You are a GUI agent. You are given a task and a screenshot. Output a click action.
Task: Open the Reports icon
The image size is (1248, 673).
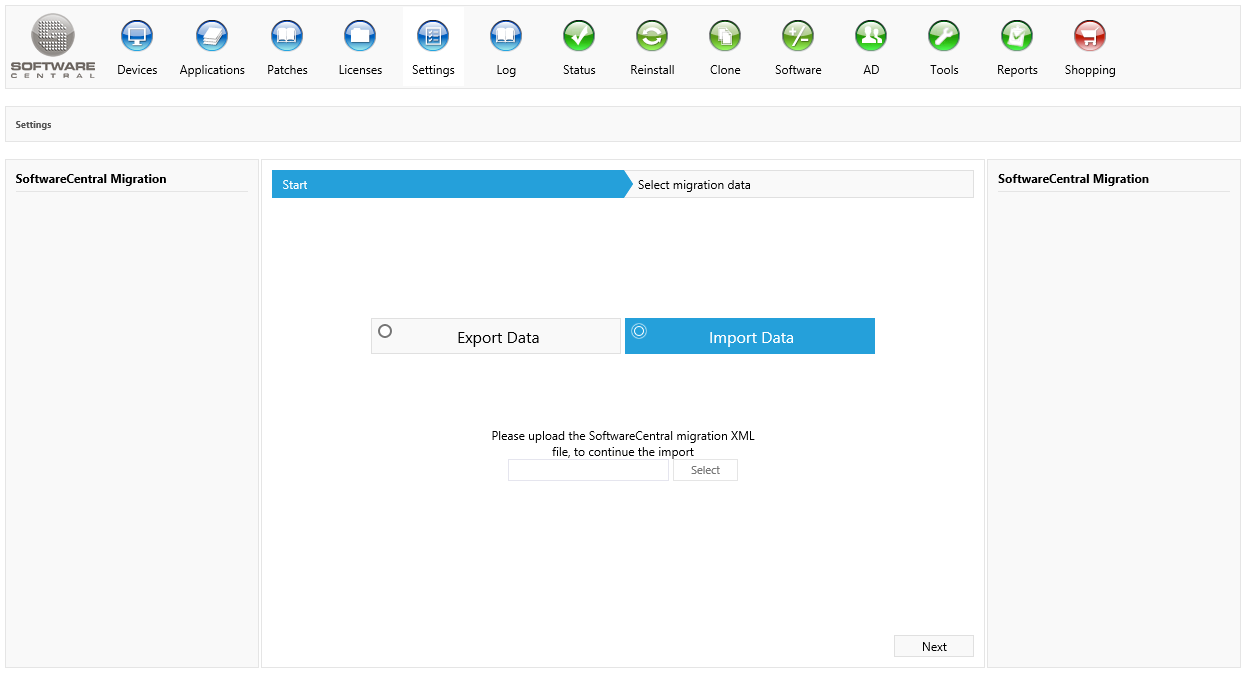tap(1017, 37)
